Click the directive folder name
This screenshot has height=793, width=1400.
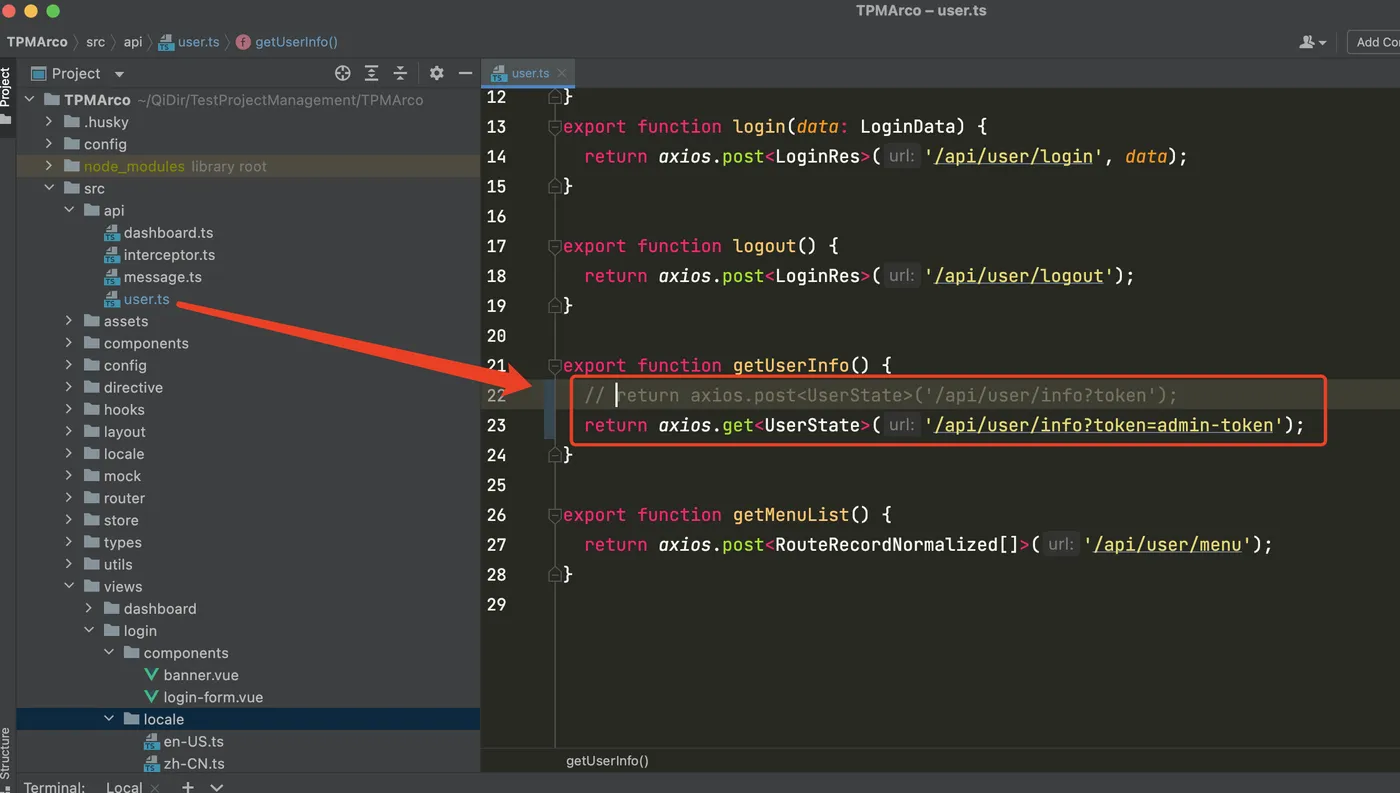pos(133,388)
